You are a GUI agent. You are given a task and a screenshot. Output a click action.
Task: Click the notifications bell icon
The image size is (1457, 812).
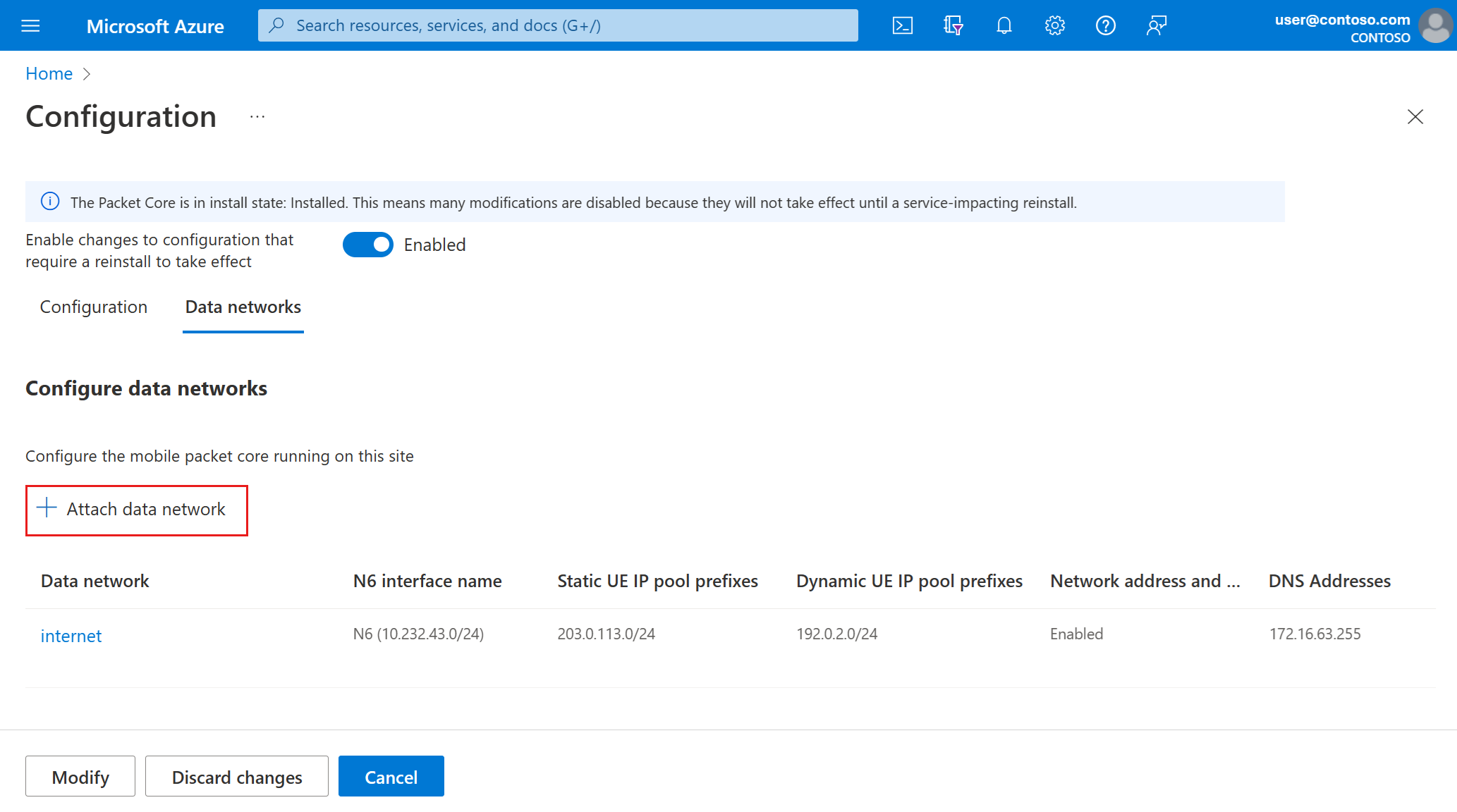pyautogui.click(x=1002, y=25)
